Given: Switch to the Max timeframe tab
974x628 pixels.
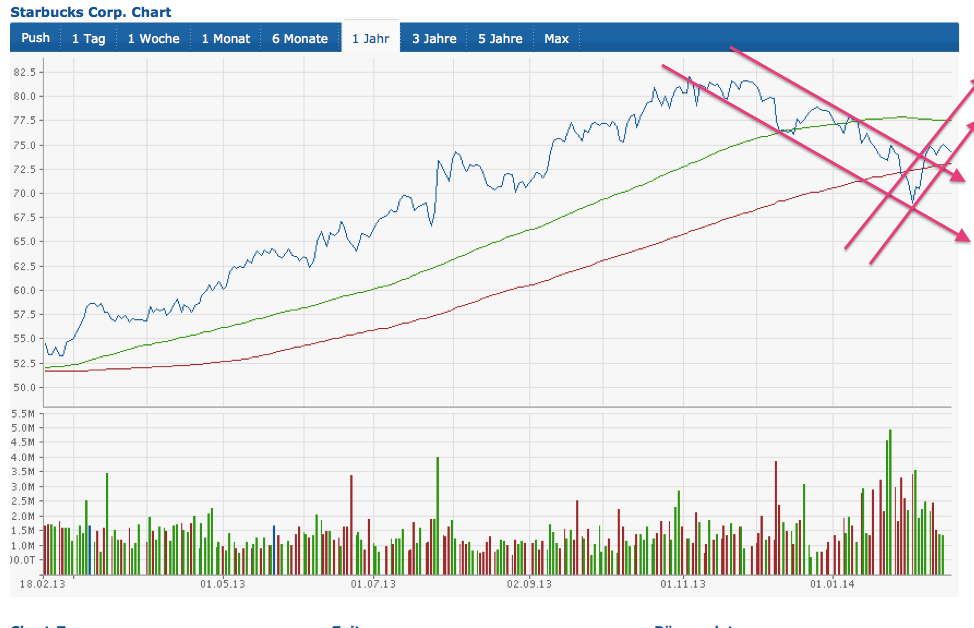Looking at the screenshot, I should 556,39.
